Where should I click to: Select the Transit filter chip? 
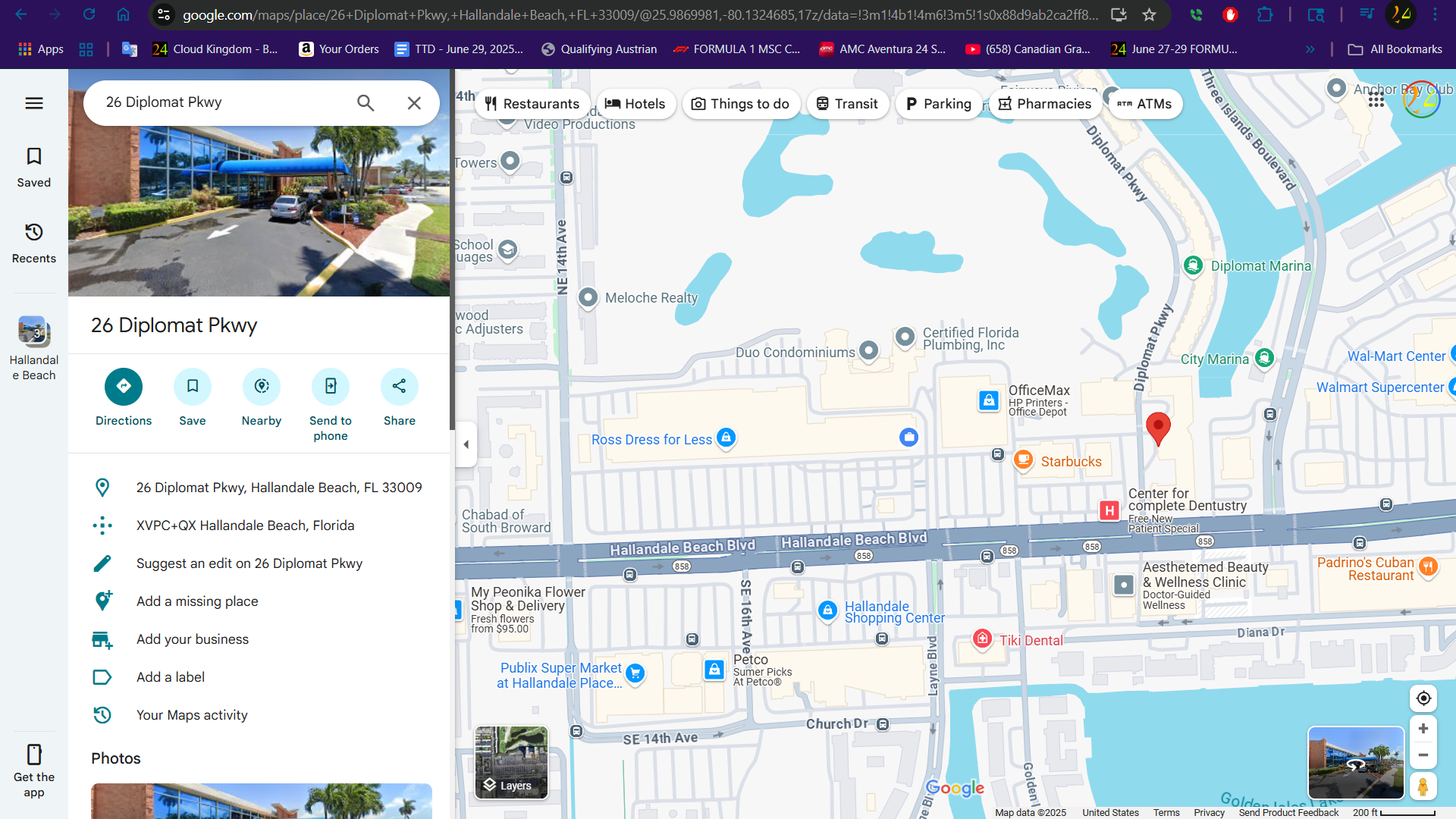point(847,104)
